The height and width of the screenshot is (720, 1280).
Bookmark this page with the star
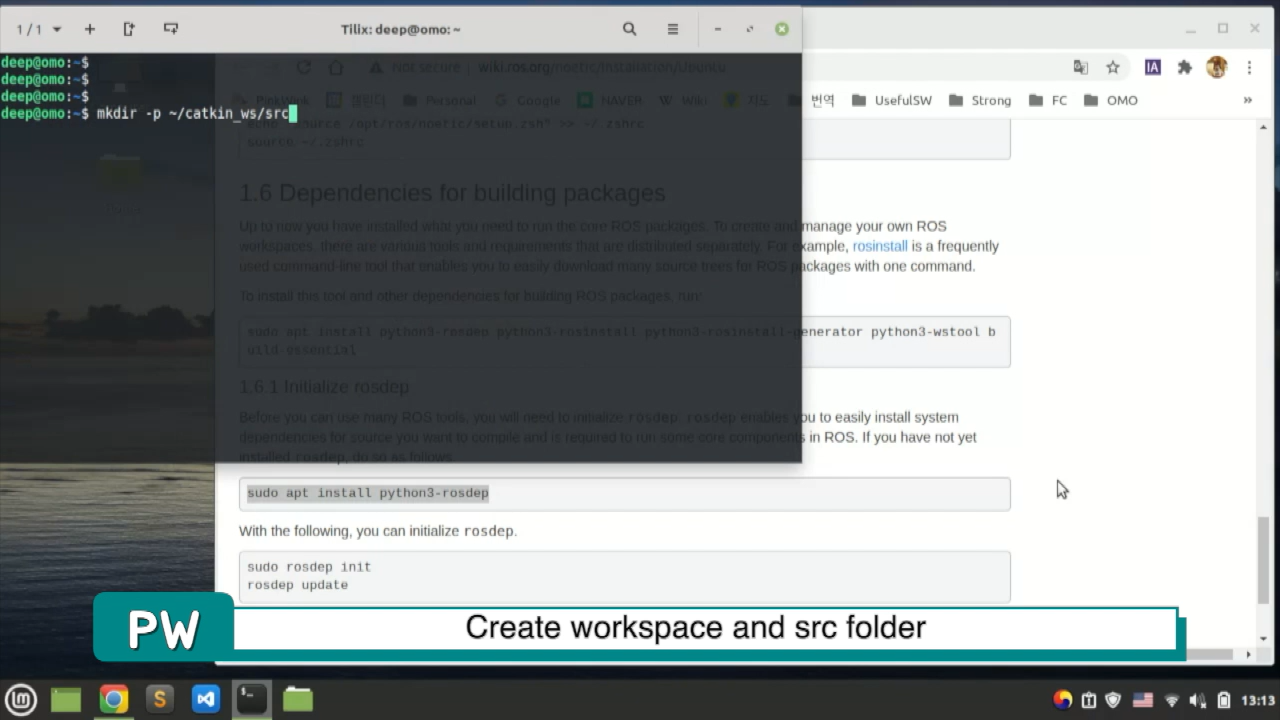pyautogui.click(x=1113, y=67)
